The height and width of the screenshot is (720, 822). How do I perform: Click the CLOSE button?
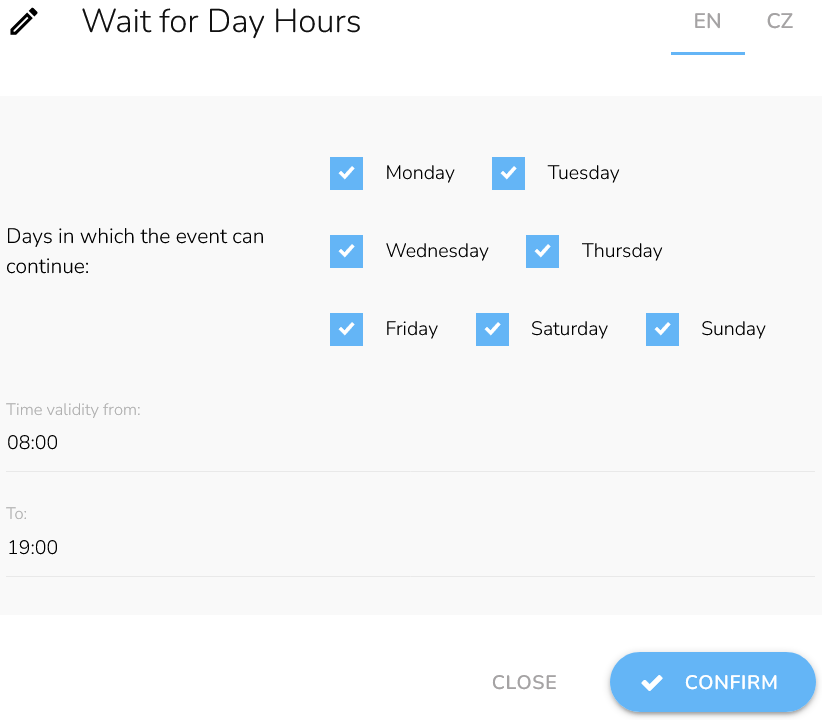524,682
